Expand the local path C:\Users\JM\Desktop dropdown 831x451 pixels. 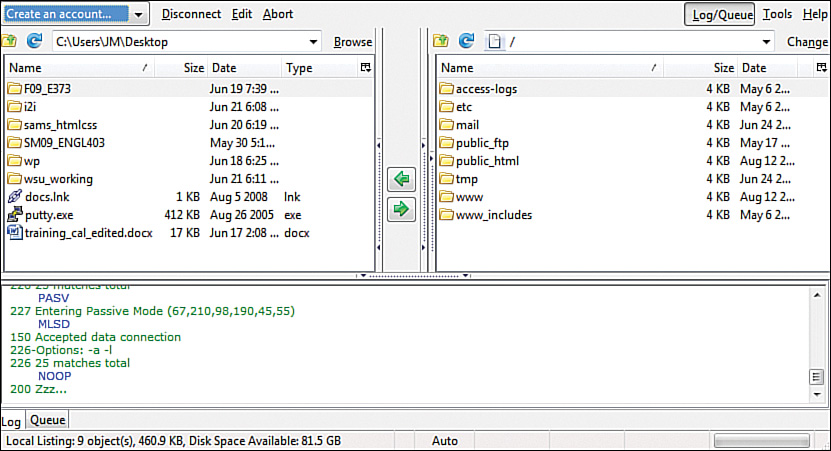(x=313, y=42)
